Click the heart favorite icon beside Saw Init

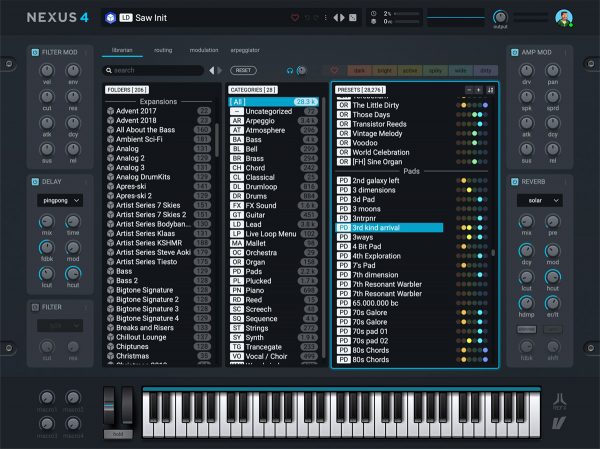[294, 18]
